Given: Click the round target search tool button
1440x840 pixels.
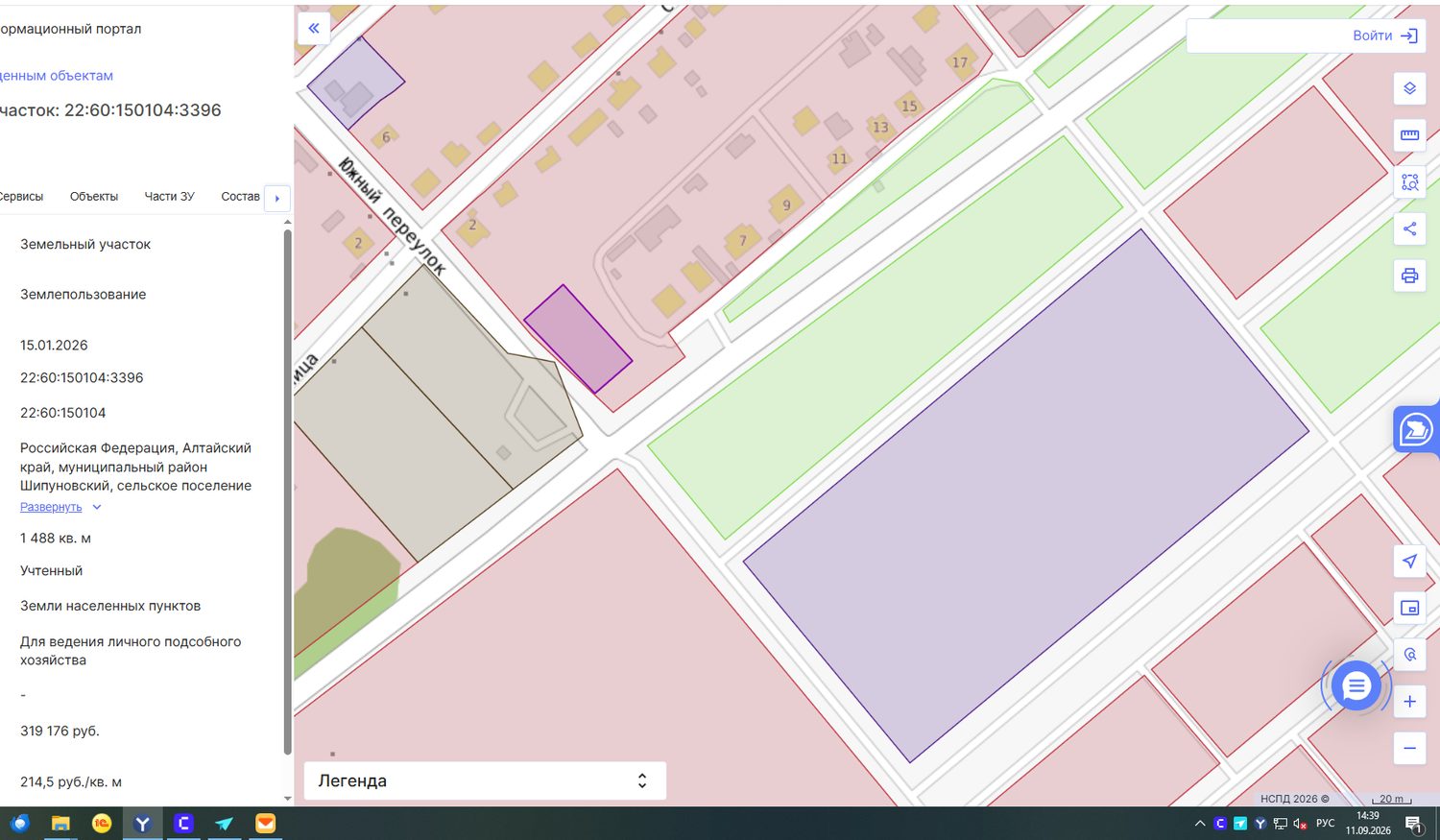Looking at the screenshot, I should tap(1409, 655).
